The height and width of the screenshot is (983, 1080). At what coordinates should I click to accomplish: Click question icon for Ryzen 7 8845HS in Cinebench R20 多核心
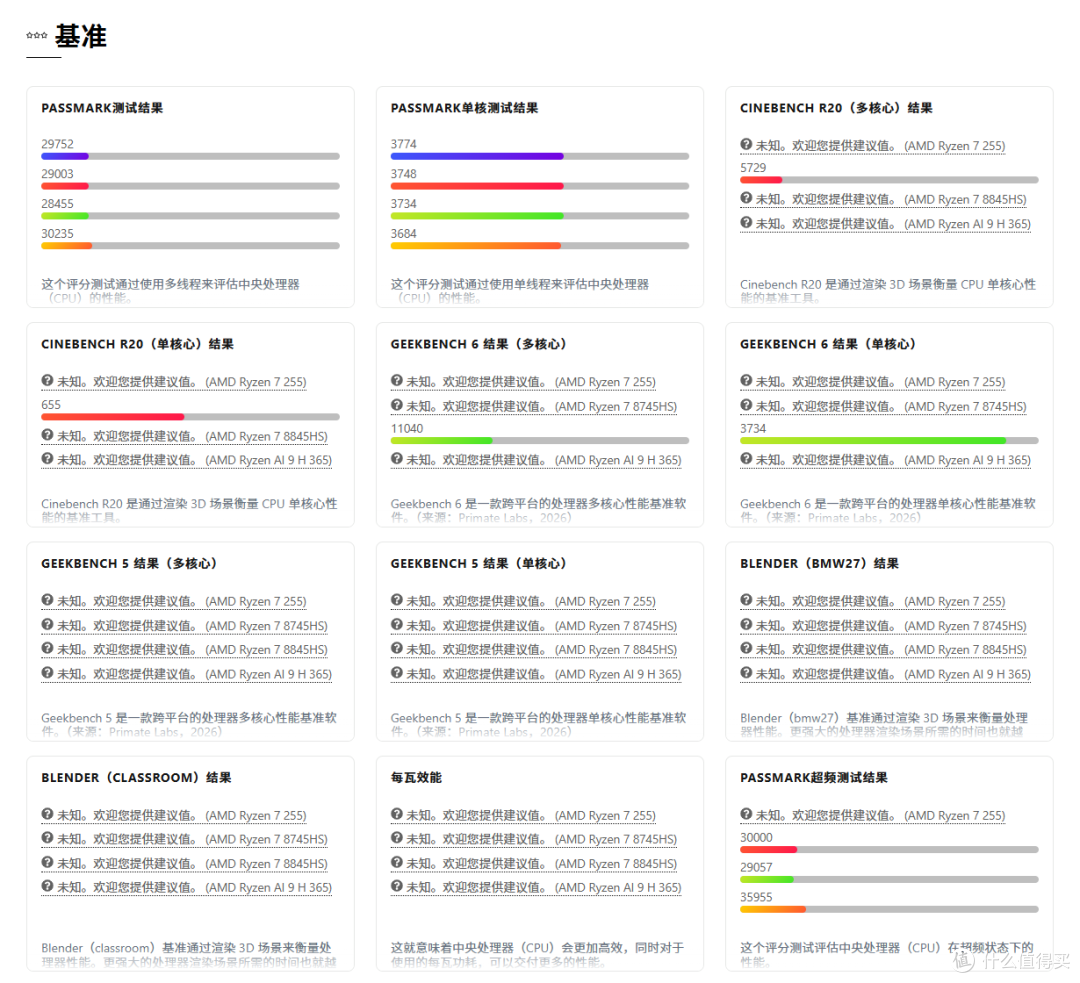746,198
